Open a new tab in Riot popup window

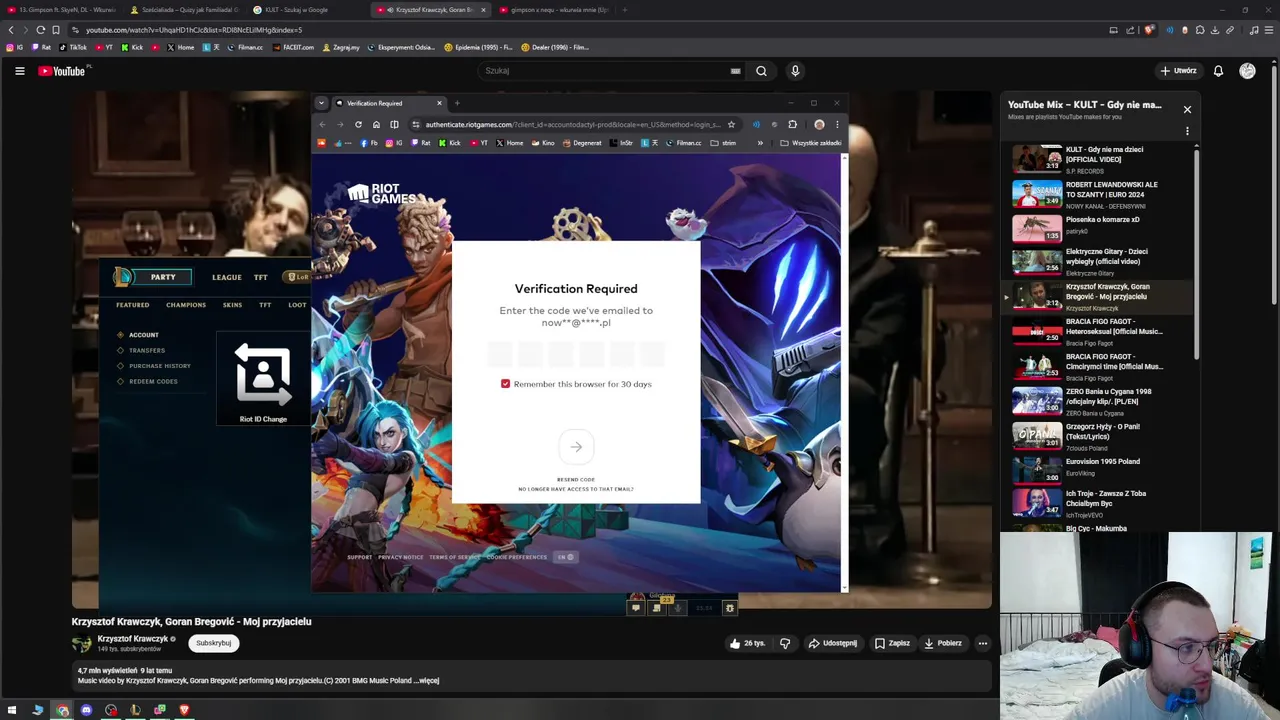(457, 103)
